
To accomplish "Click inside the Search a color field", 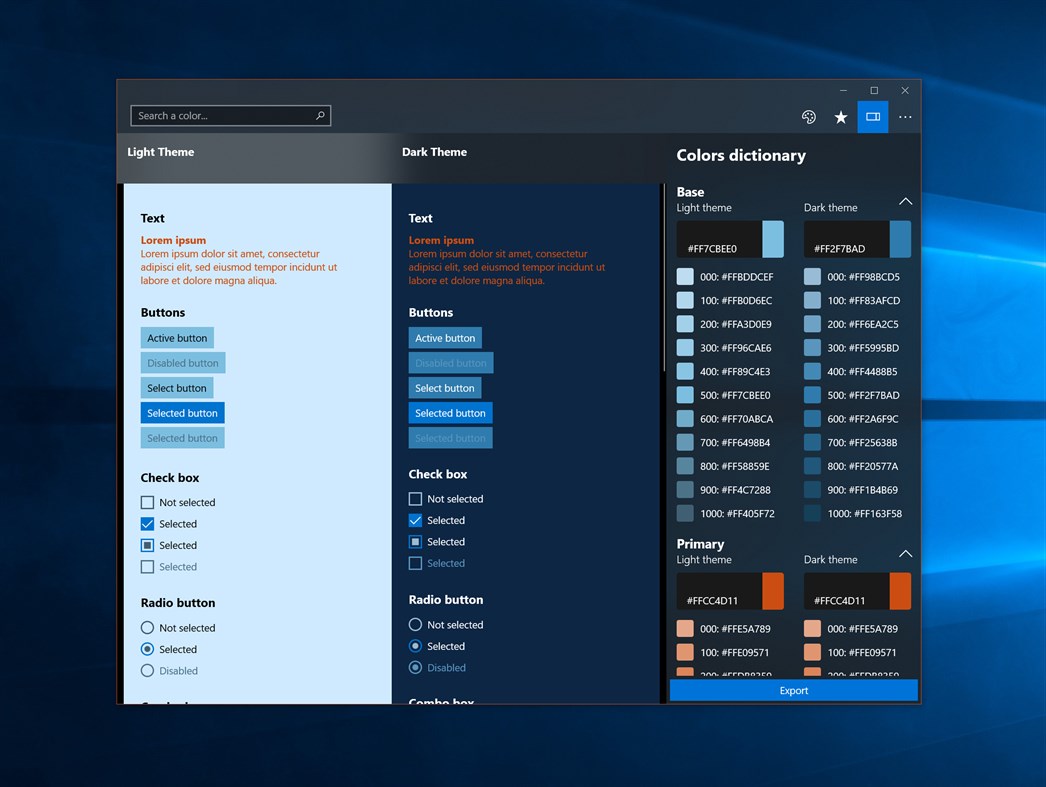I will coord(231,115).
